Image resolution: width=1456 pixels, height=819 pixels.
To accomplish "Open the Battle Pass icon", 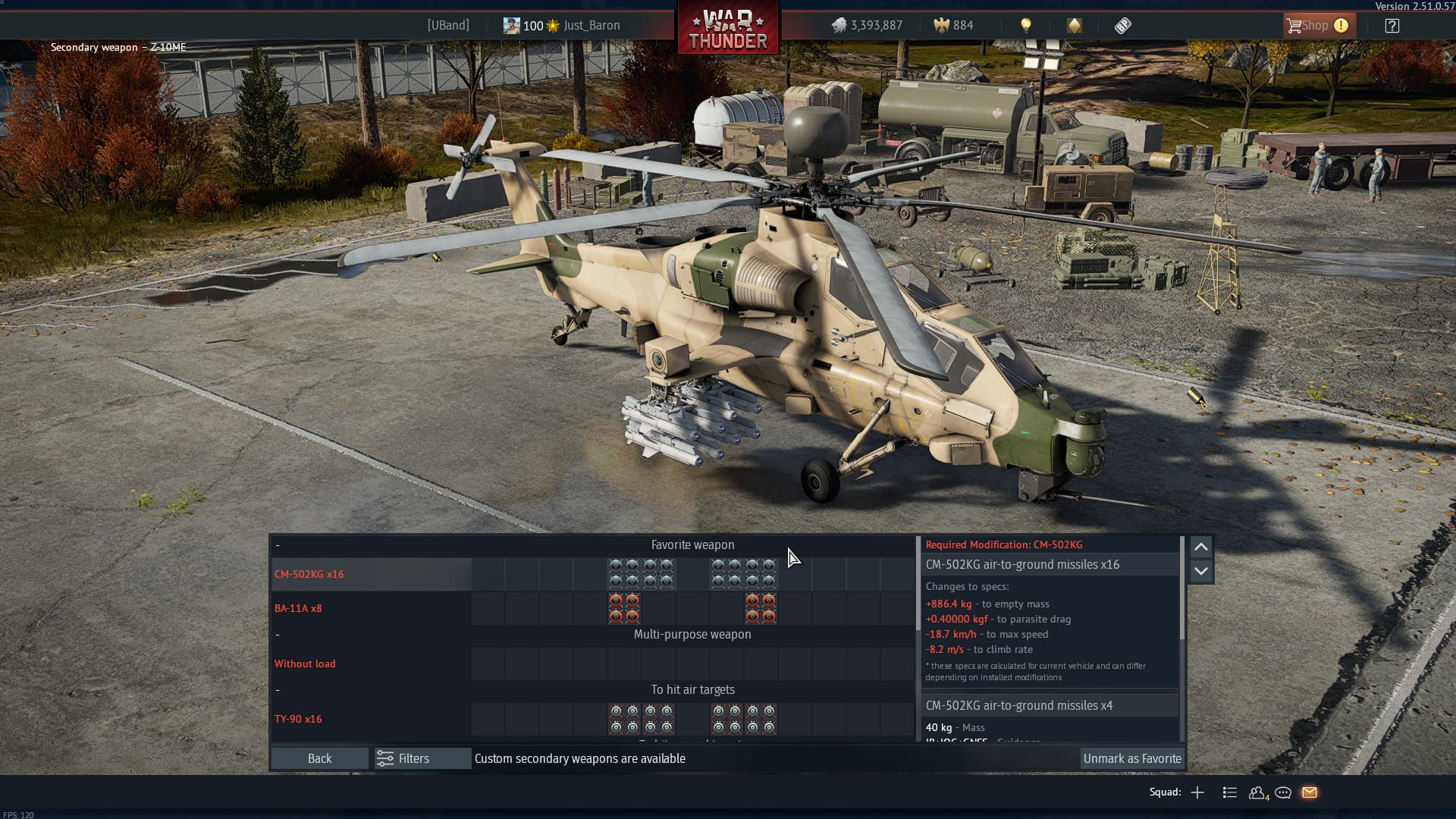I will [x=1123, y=26].
